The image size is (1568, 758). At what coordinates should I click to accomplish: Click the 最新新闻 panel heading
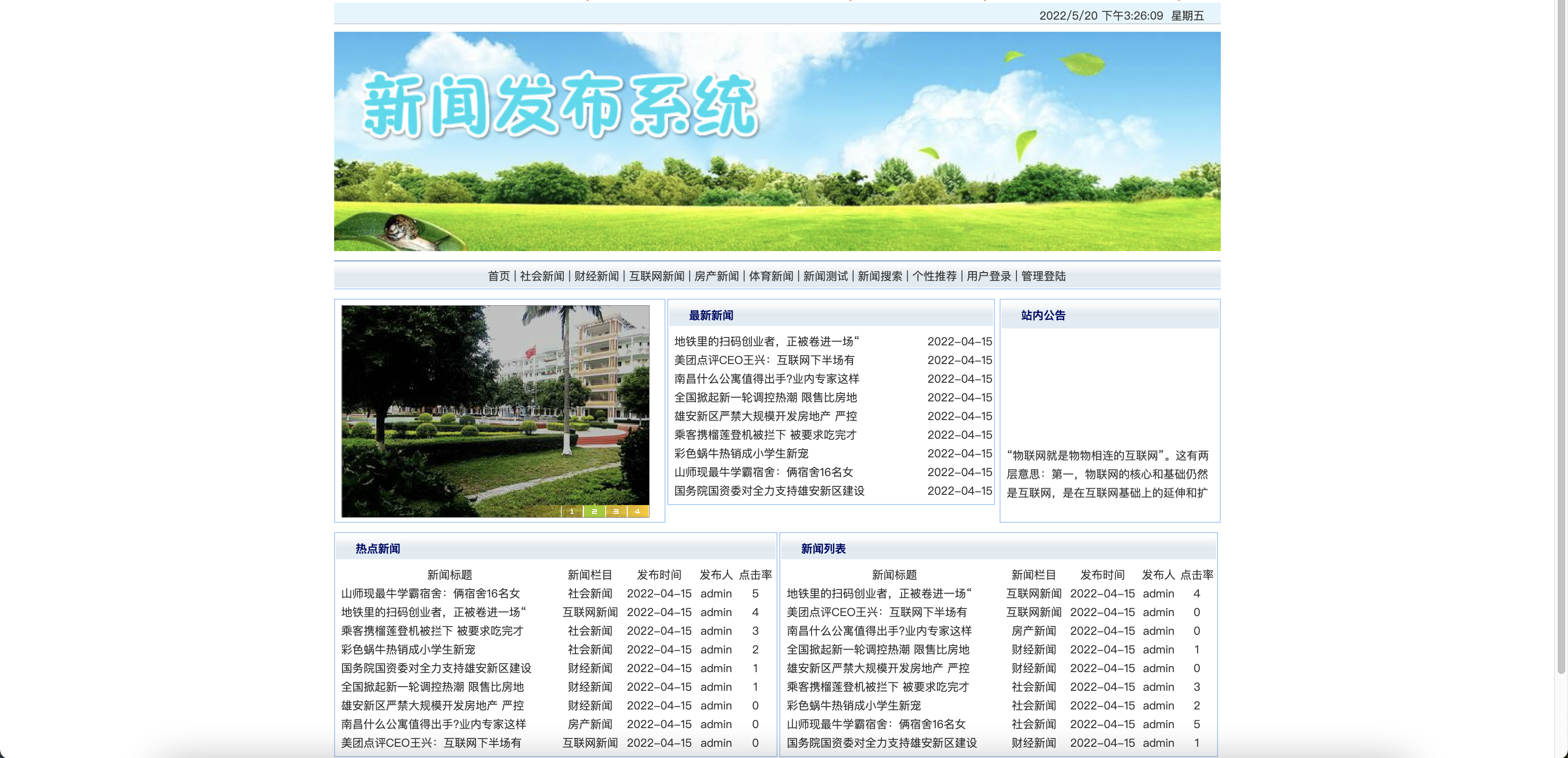[x=710, y=316]
